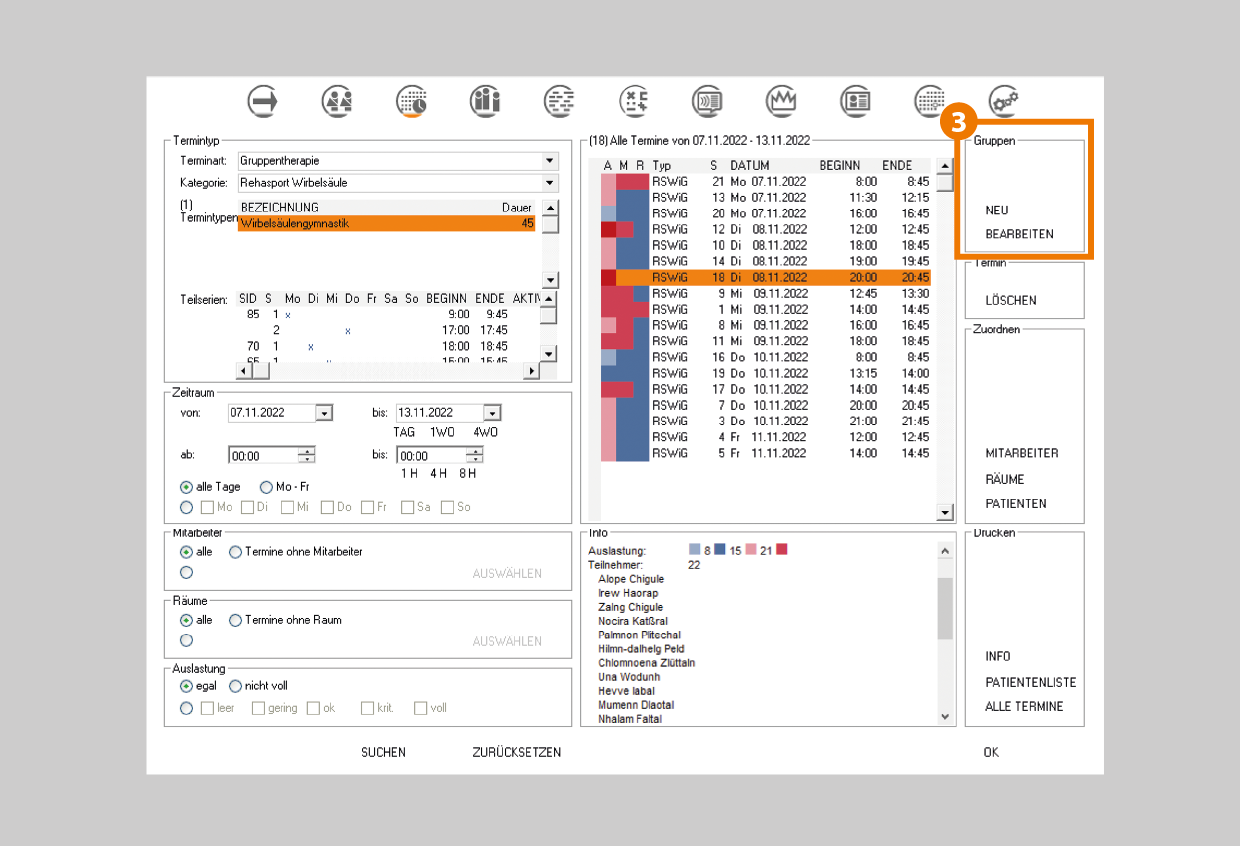This screenshot has height=846, width=1240.
Task: Open the calculator symbols icon in toolbar
Action: click(x=634, y=101)
